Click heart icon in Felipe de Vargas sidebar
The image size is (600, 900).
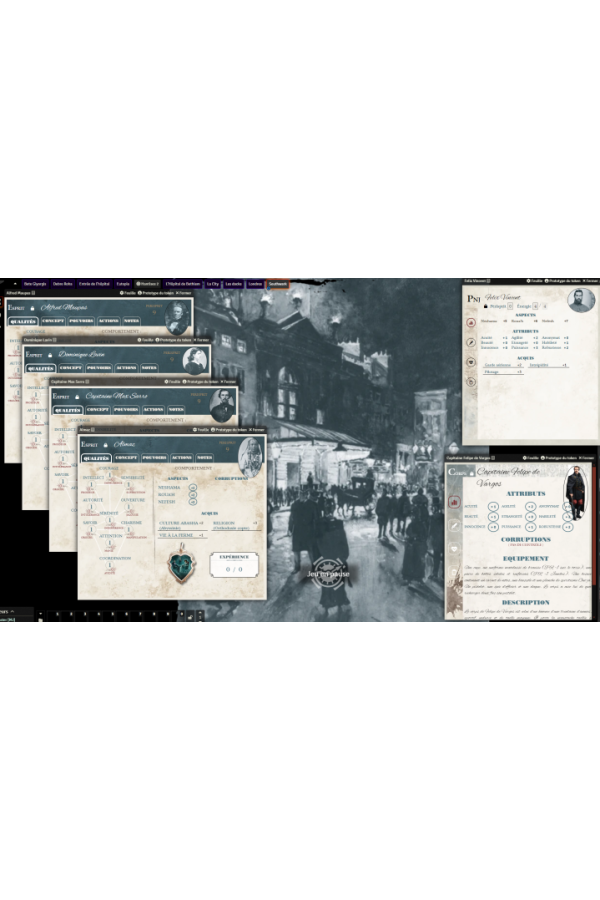coord(454,549)
